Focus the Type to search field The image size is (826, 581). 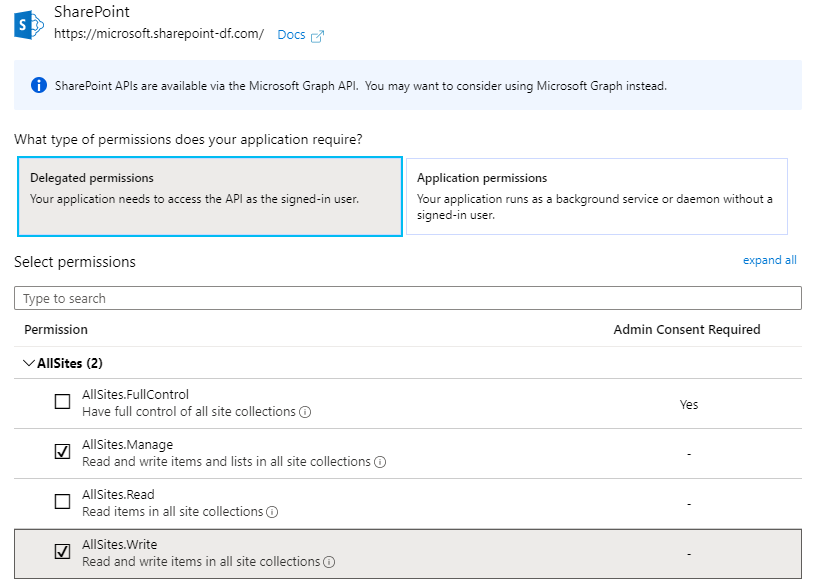(x=408, y=298)
